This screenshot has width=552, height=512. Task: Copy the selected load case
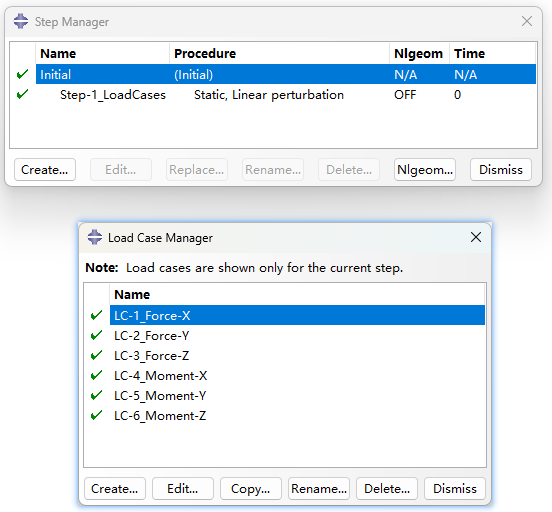[251, 488]
